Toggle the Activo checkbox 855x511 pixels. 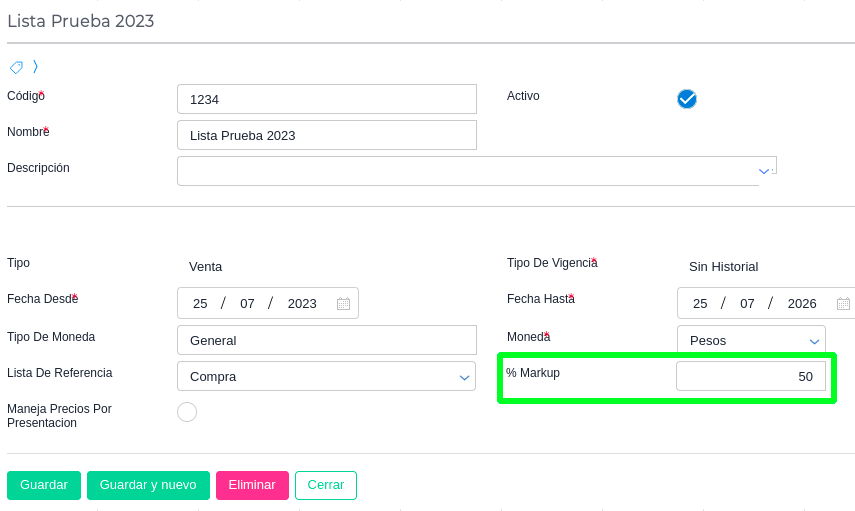[686, 98]
